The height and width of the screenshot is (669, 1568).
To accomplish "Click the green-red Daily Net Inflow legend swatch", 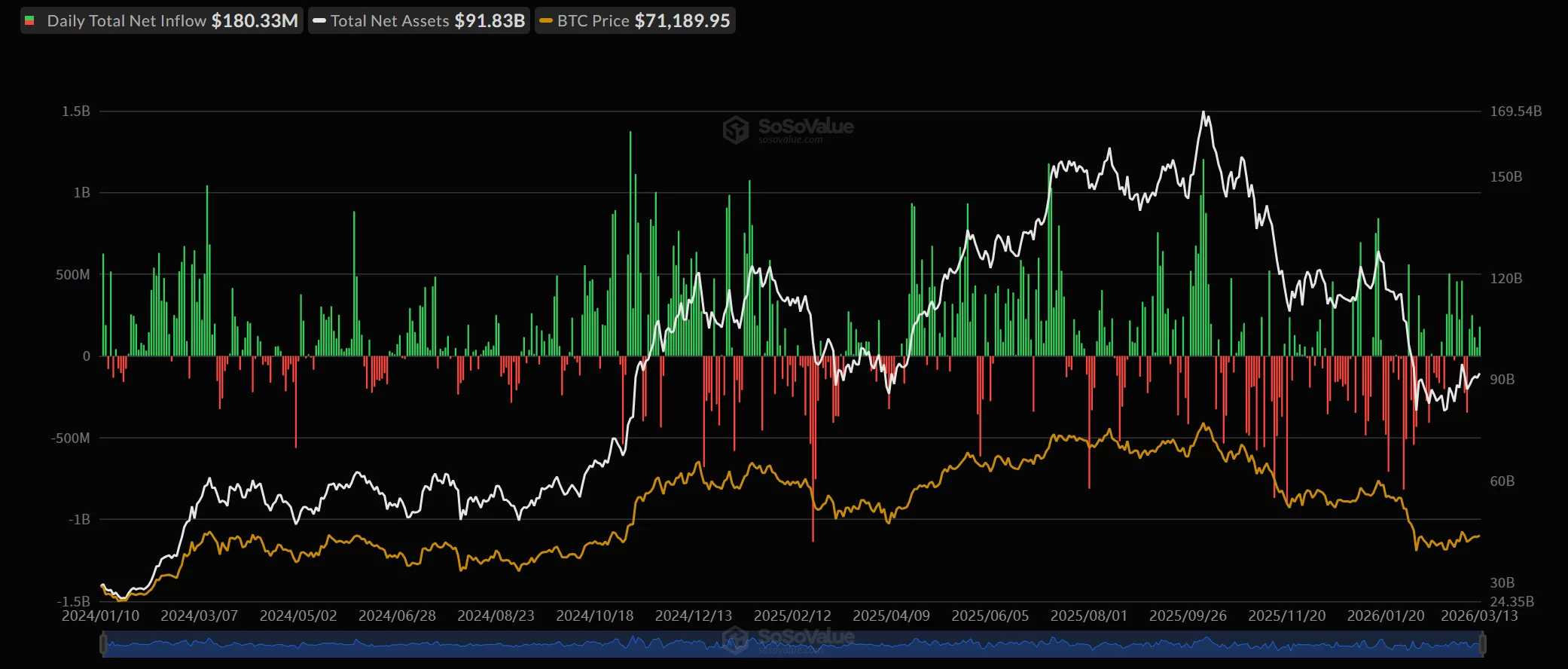I will point(29,21).
